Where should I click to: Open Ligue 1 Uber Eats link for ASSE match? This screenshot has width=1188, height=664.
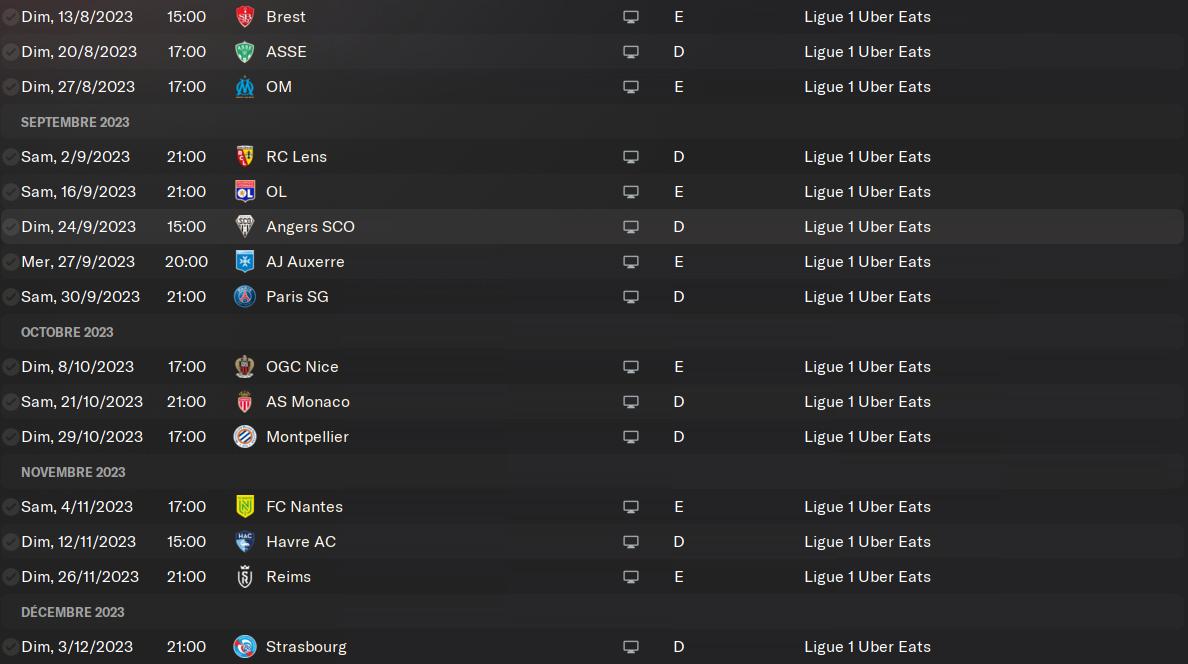point(867,52)
